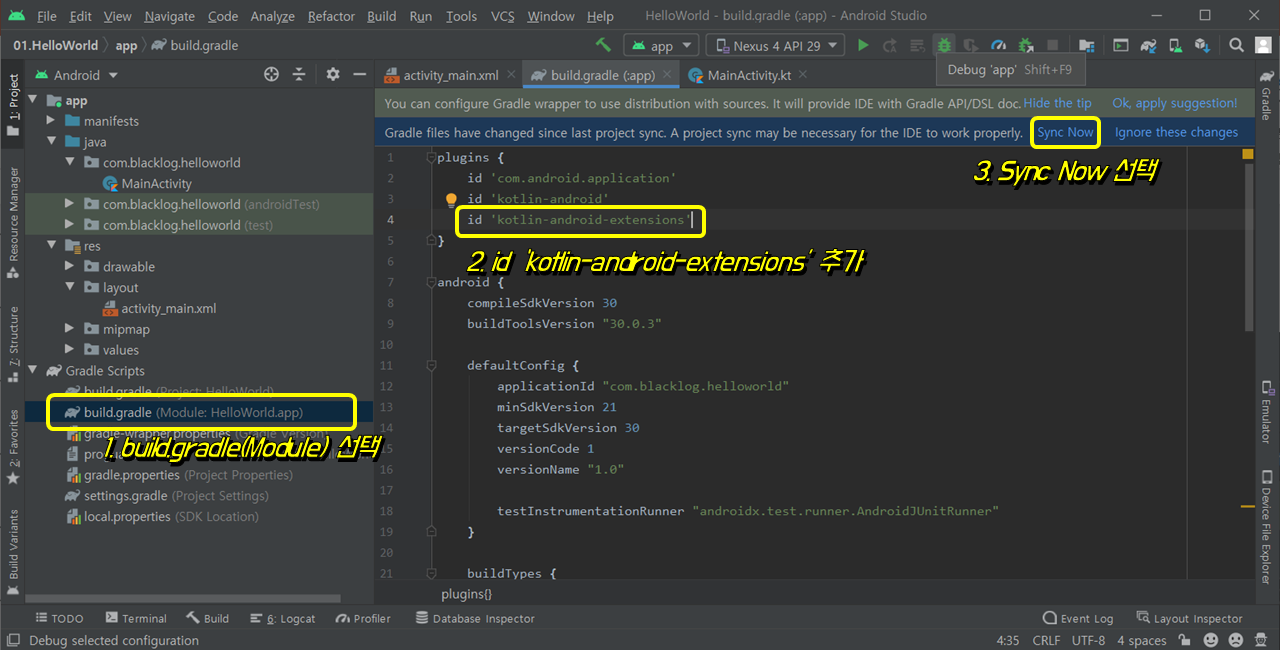Toggle the read-only lock icon in the status bar
1280x650 pixels.
tap(1185, 640)
